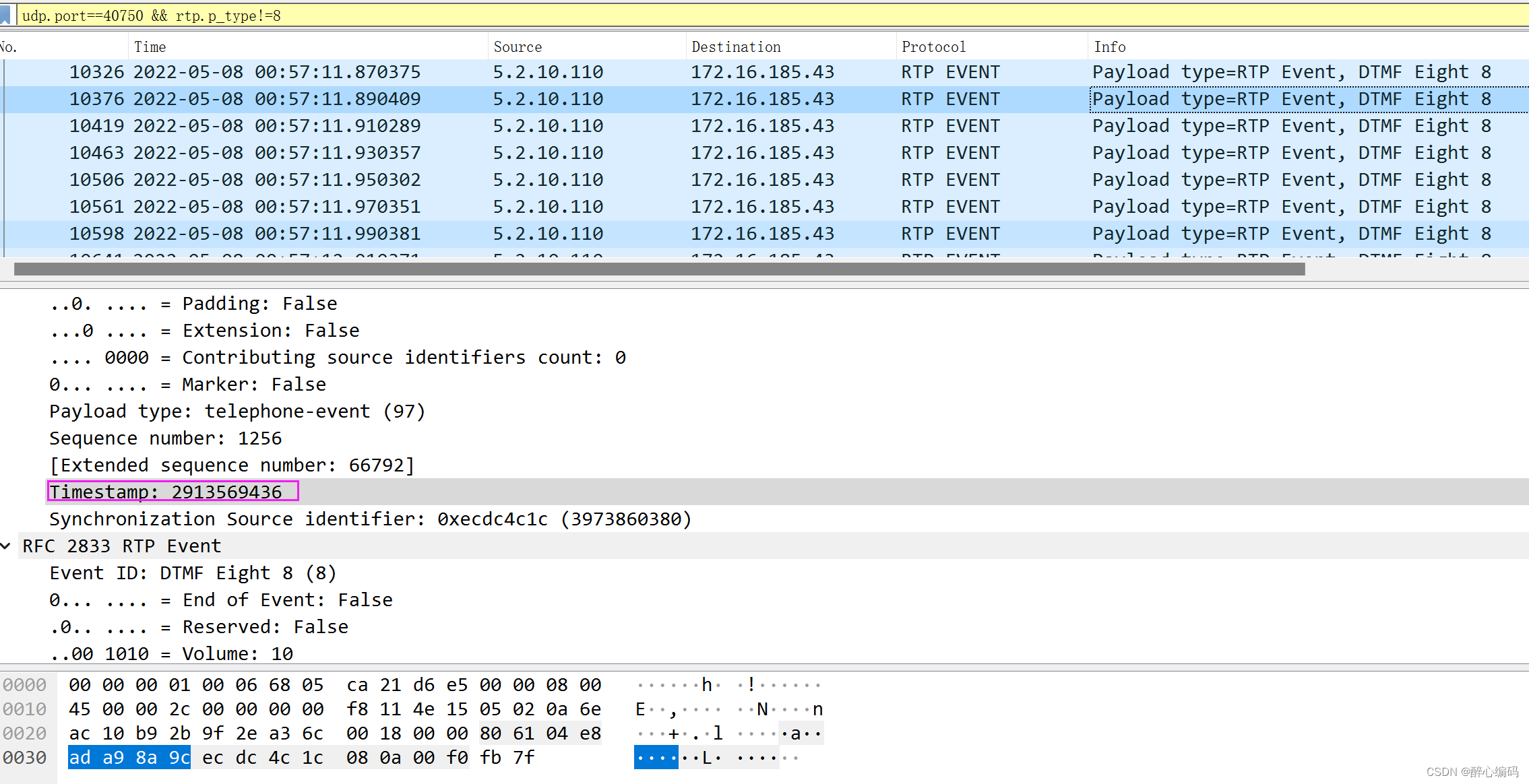Sort packets by the Time column
Image resolution: width=1529 pixels, height=784 pixels.
150,46
